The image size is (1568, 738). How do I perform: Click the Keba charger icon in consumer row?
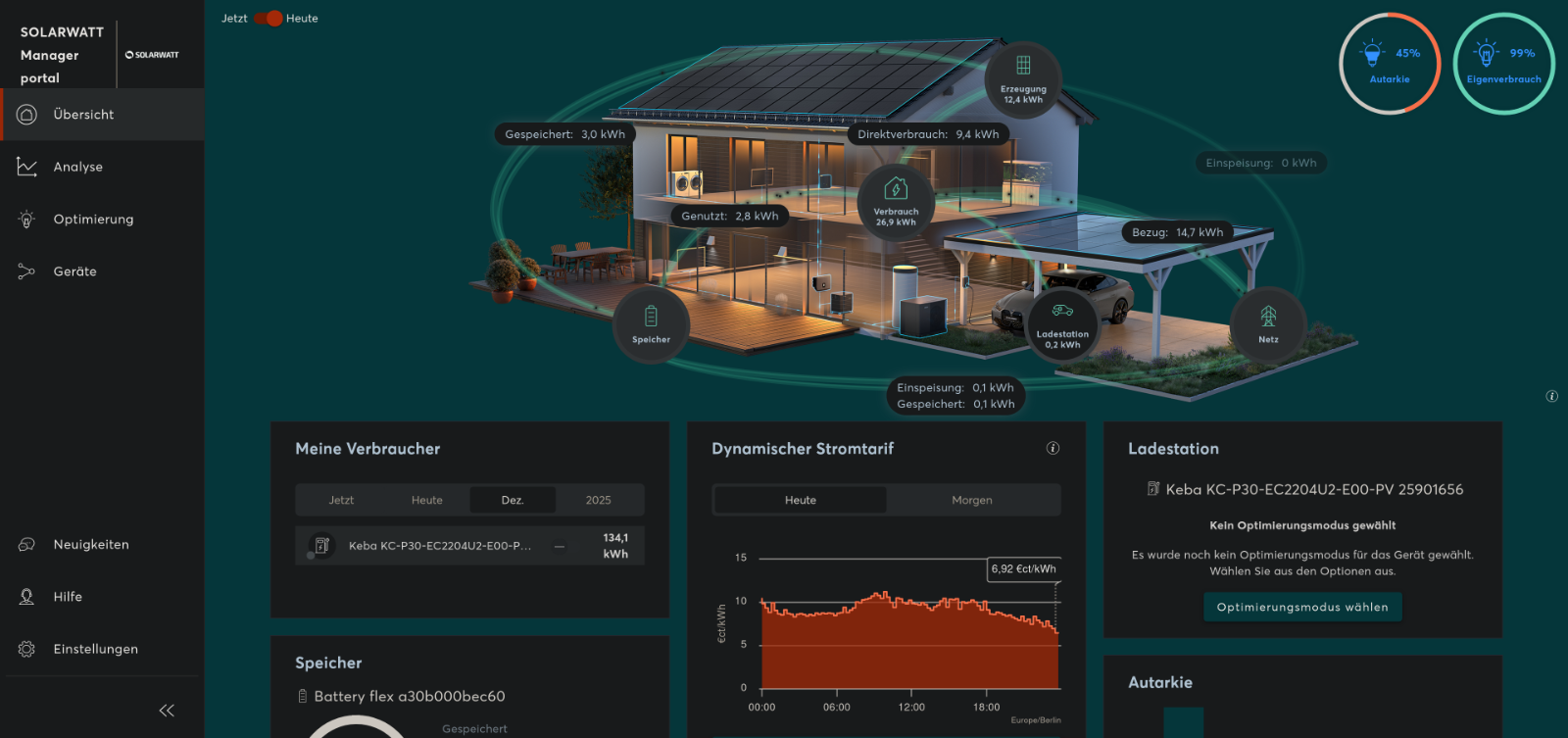(321, 545)
